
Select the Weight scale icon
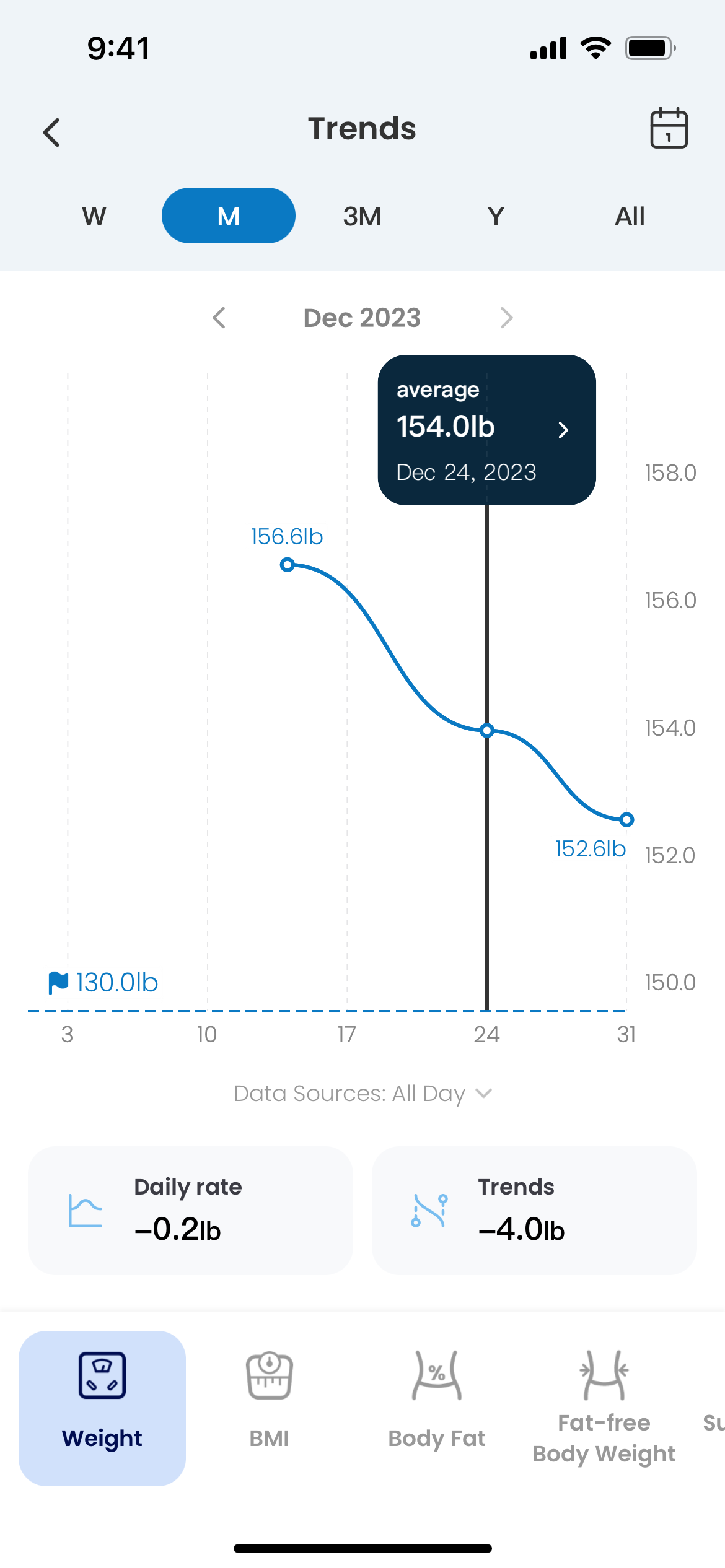[x=102, y=1375]
